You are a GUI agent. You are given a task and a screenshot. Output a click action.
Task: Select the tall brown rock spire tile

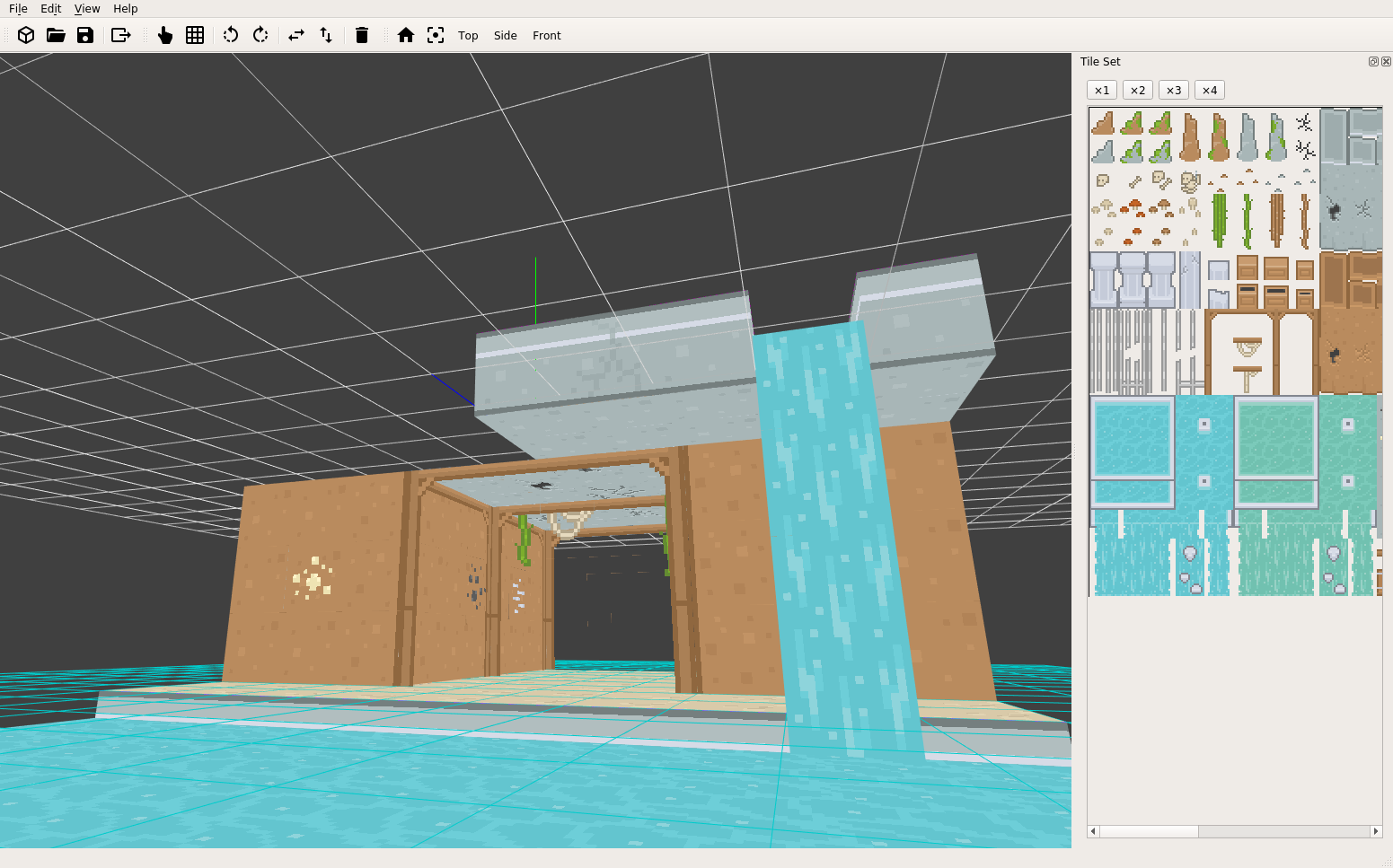click(1190, 137)
